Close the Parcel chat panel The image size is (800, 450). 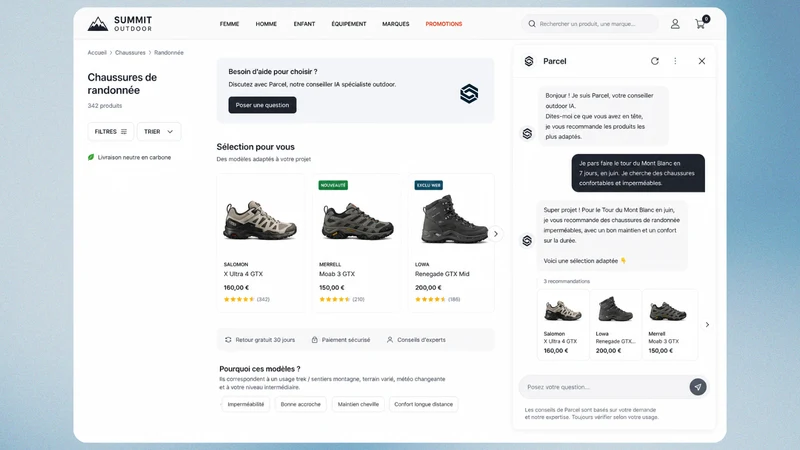tap(702, 61)
